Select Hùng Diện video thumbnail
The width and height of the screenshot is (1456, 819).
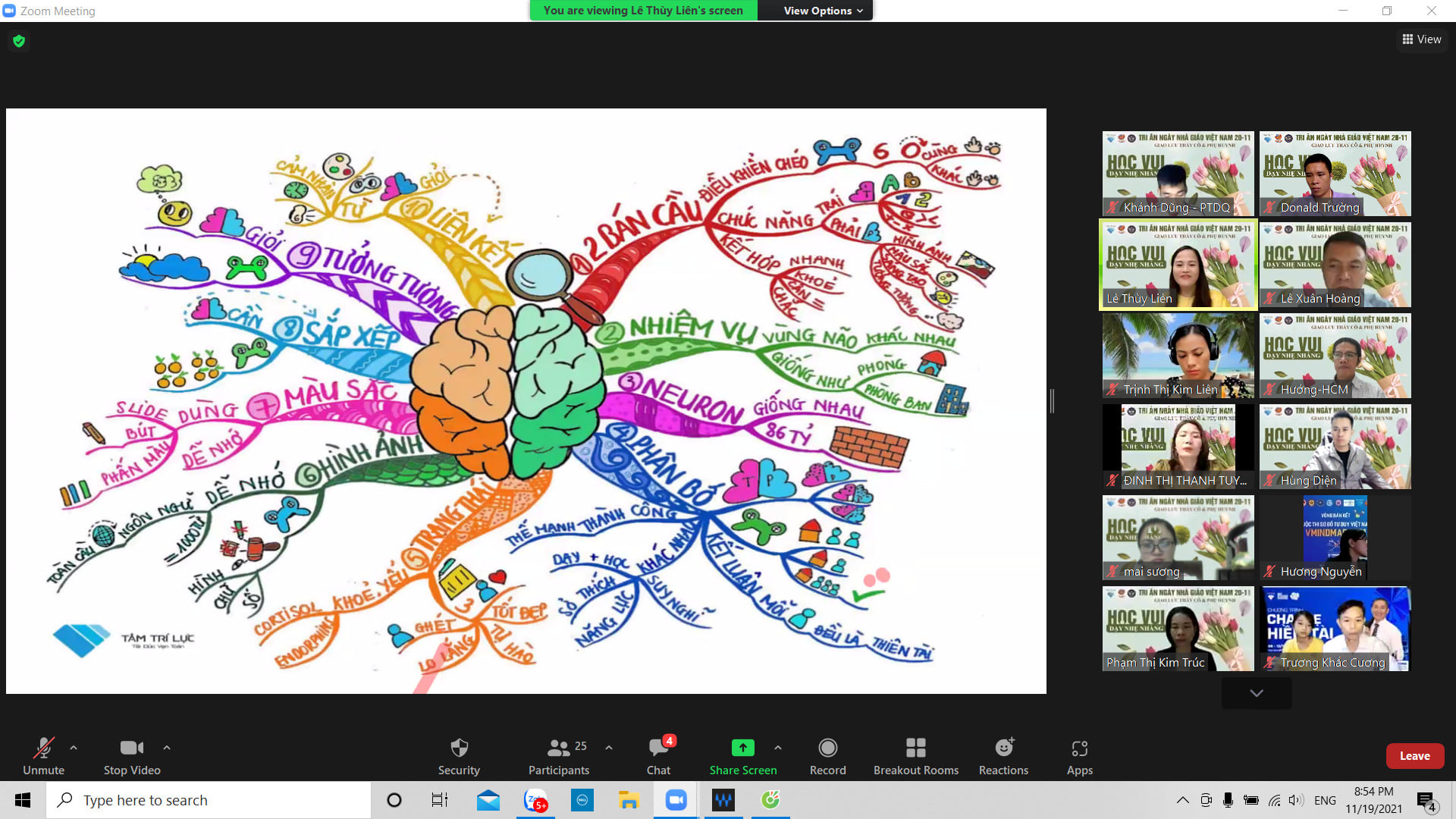(x=1335, y=447)
